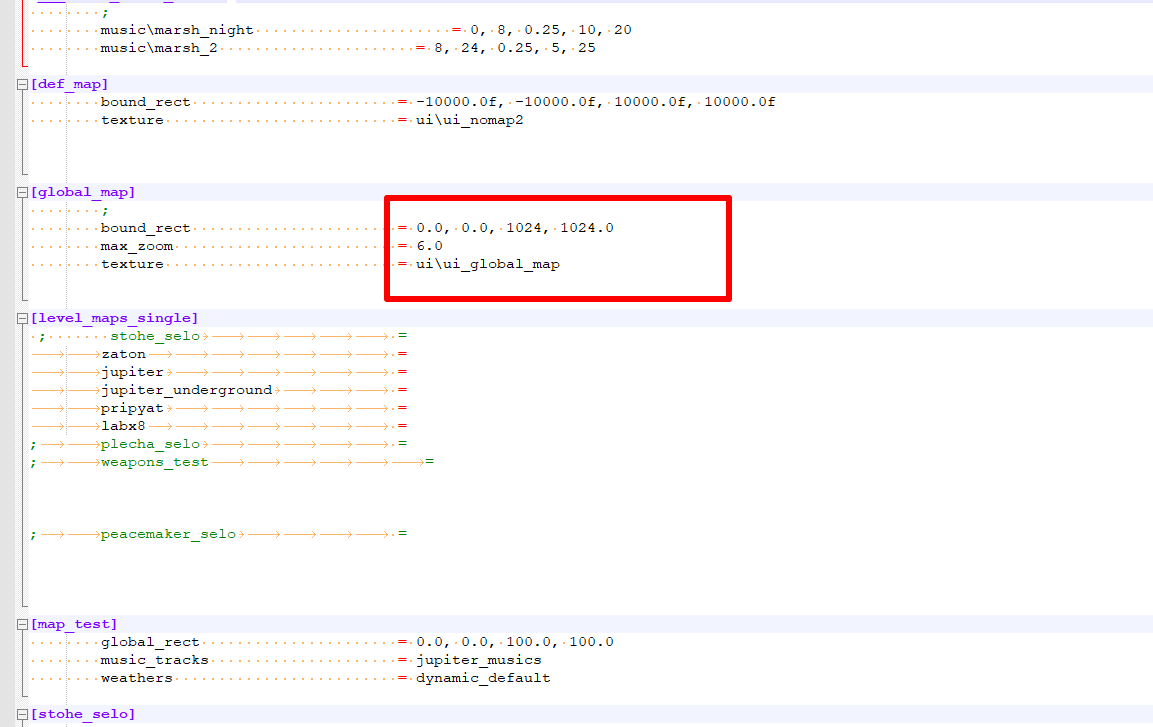
Task: Click the music\marsh_night key
Action: [x=176, y=30]
